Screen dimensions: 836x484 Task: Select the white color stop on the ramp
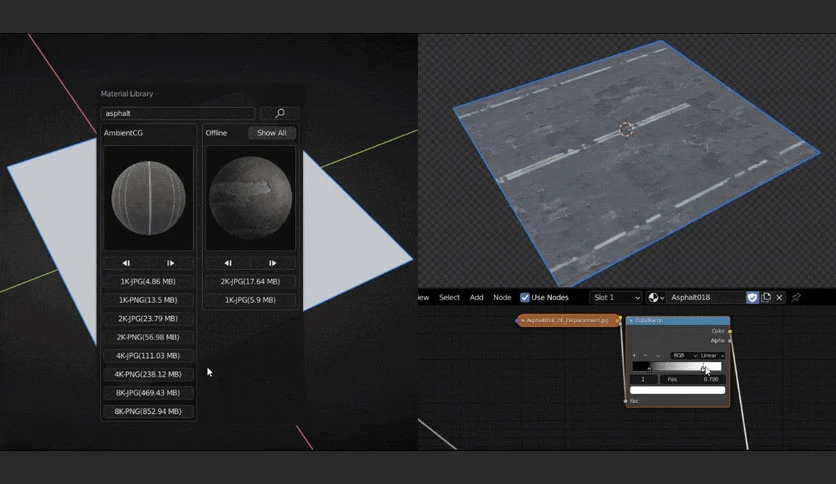[x=703, y=368]
